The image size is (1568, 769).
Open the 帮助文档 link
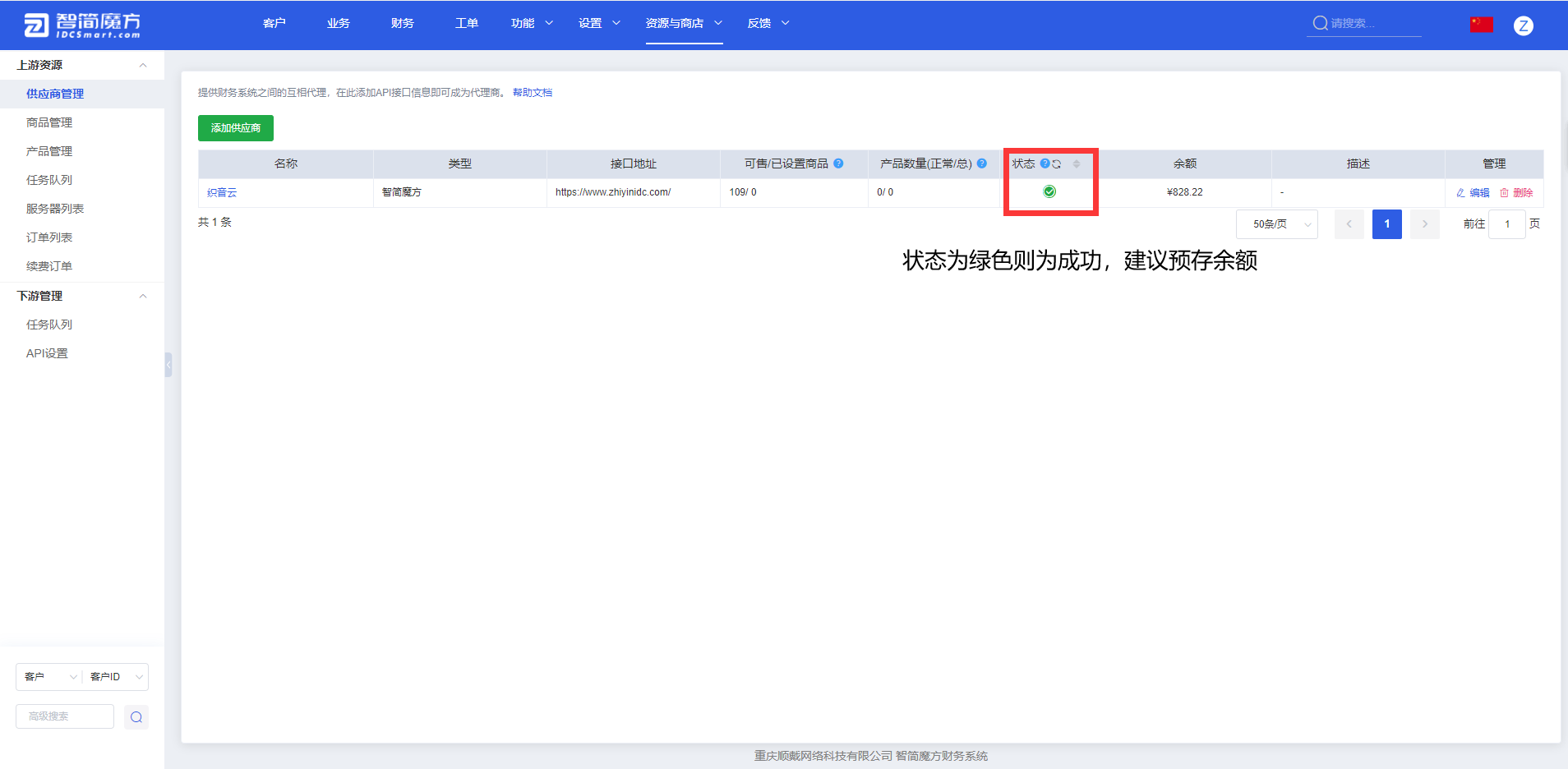(x=533, y=93)
